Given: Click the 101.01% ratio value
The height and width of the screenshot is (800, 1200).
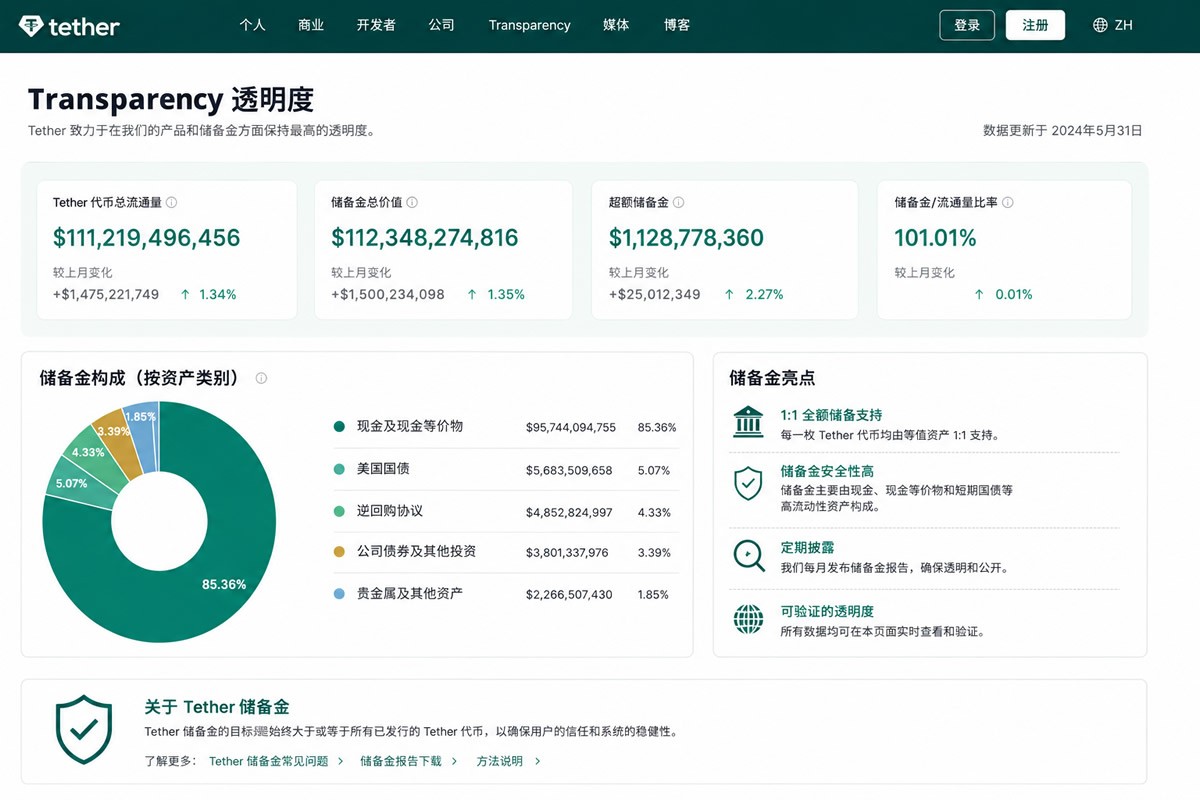Looking at the screenshot, I should [x=935, y=238].
